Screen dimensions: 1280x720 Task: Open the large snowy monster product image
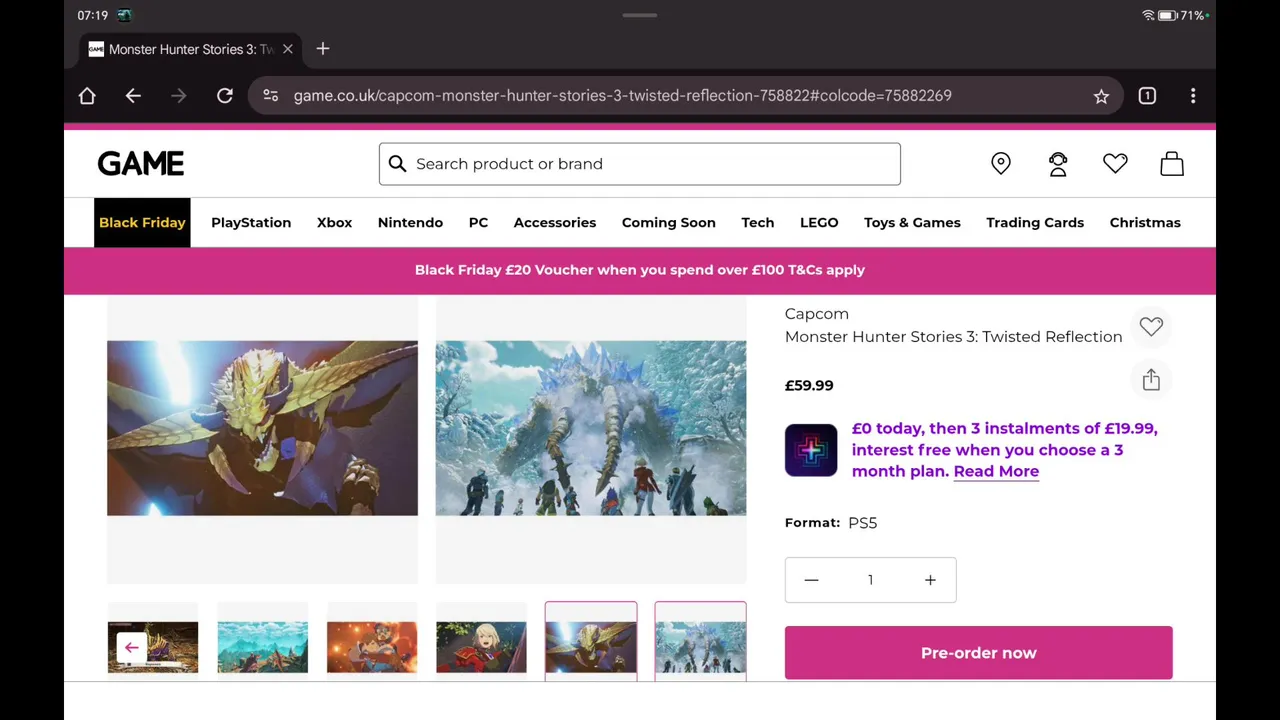point(591,428)
